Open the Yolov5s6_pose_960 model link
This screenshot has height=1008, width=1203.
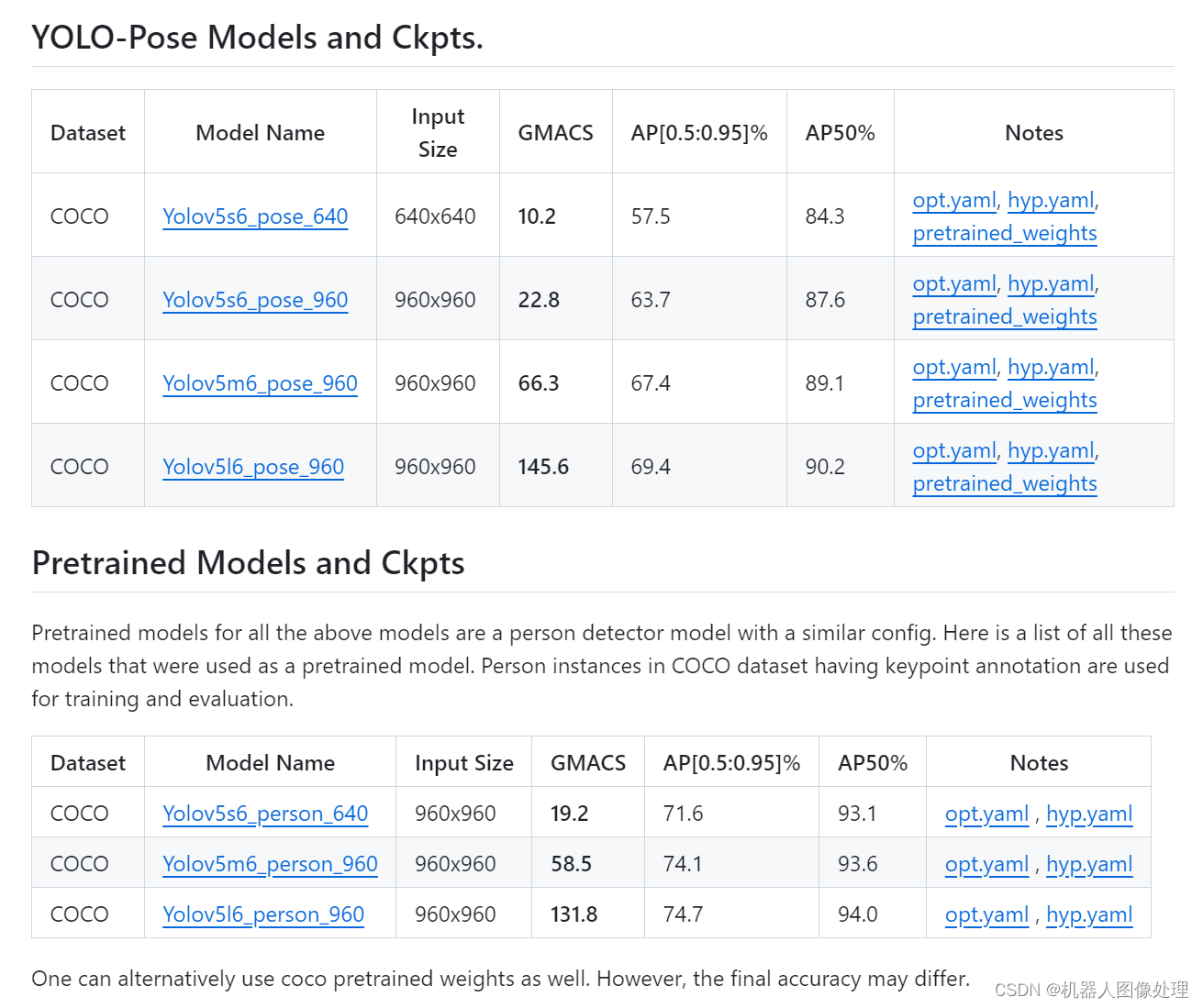click(255, 300)
